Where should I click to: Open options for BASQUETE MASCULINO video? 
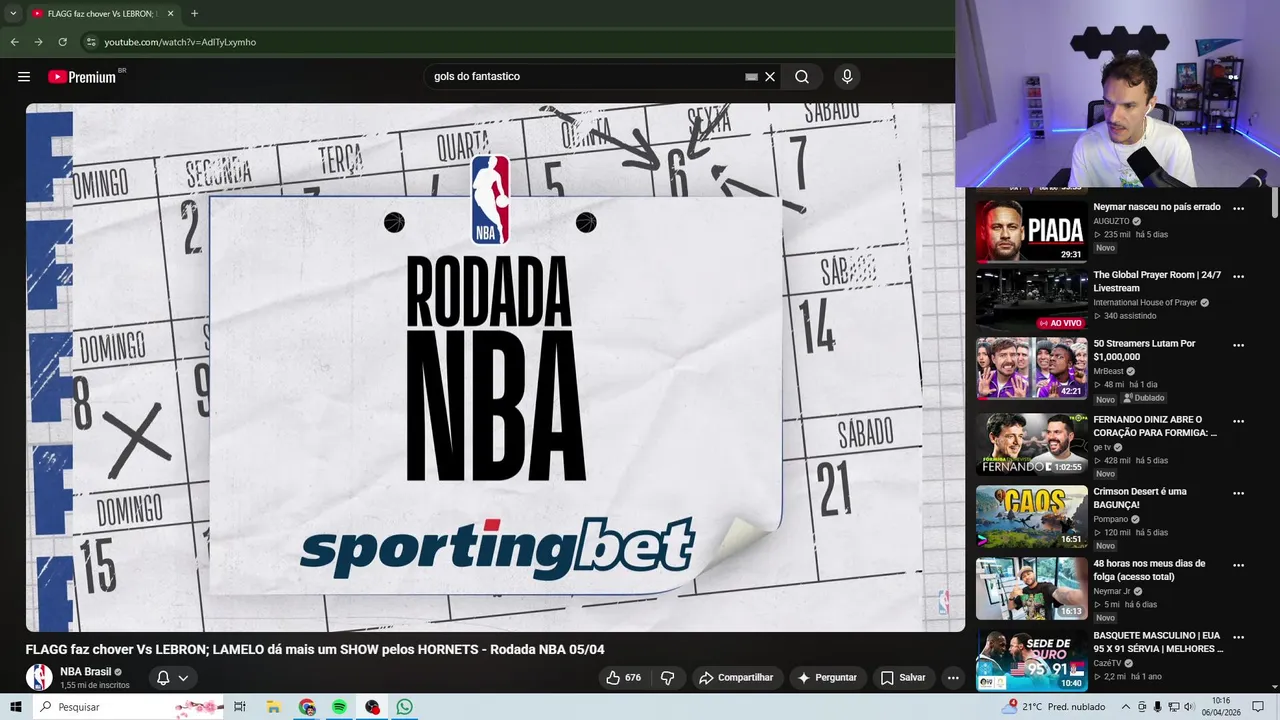point(1238,637)
